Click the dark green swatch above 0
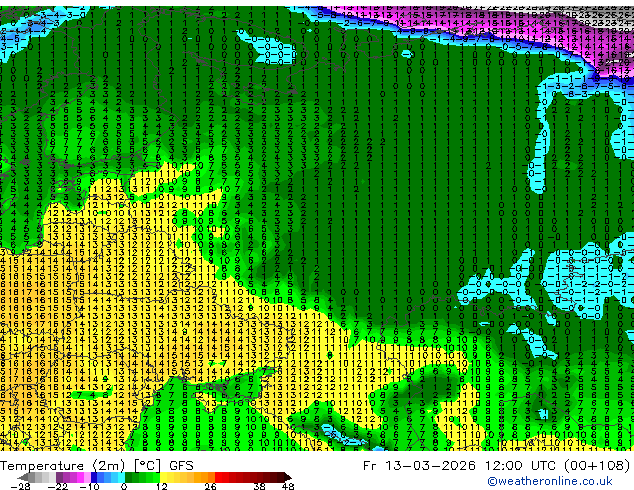The image size is (634, 490). point(129,477)
